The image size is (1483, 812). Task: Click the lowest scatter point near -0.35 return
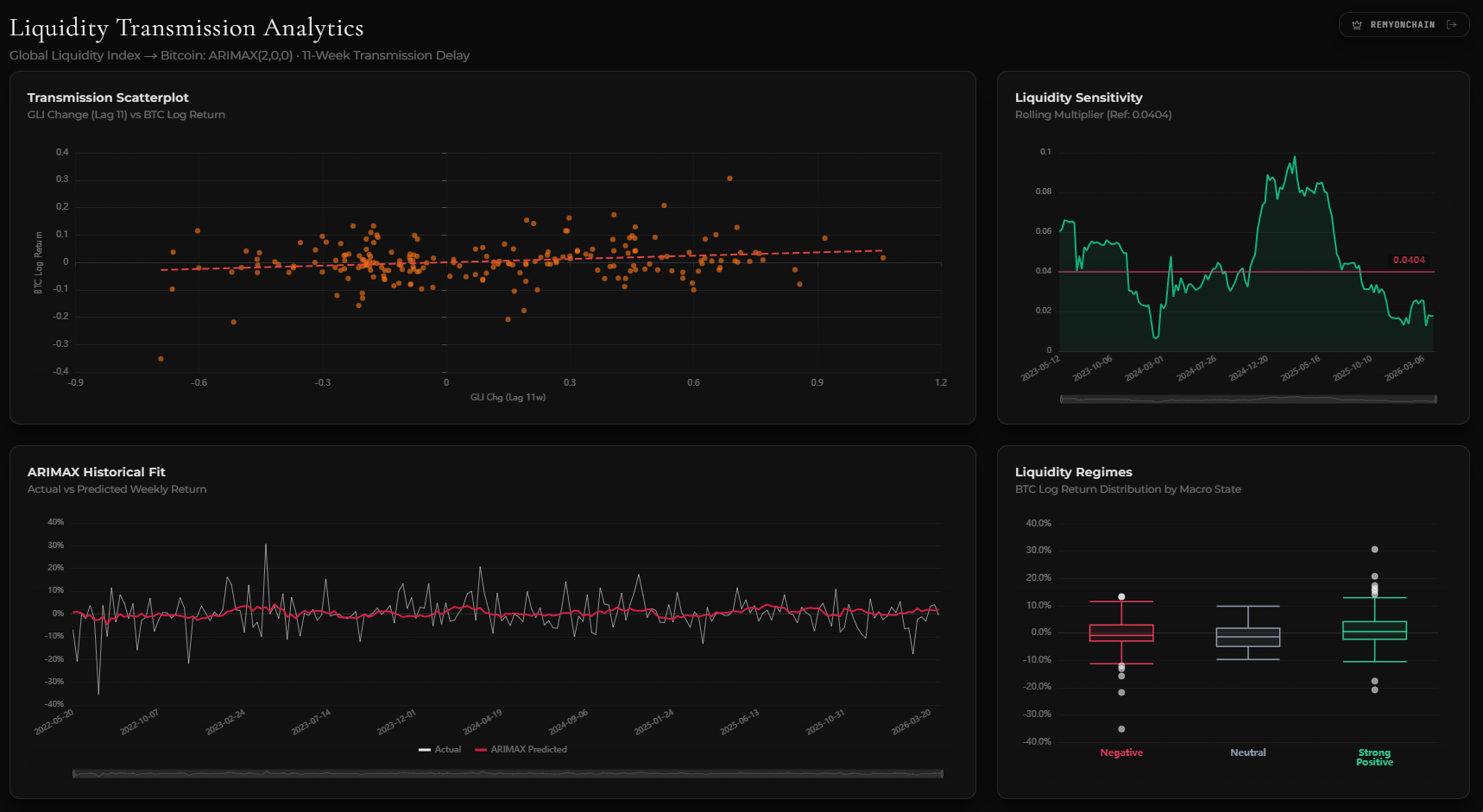click(x=161, y=358)
